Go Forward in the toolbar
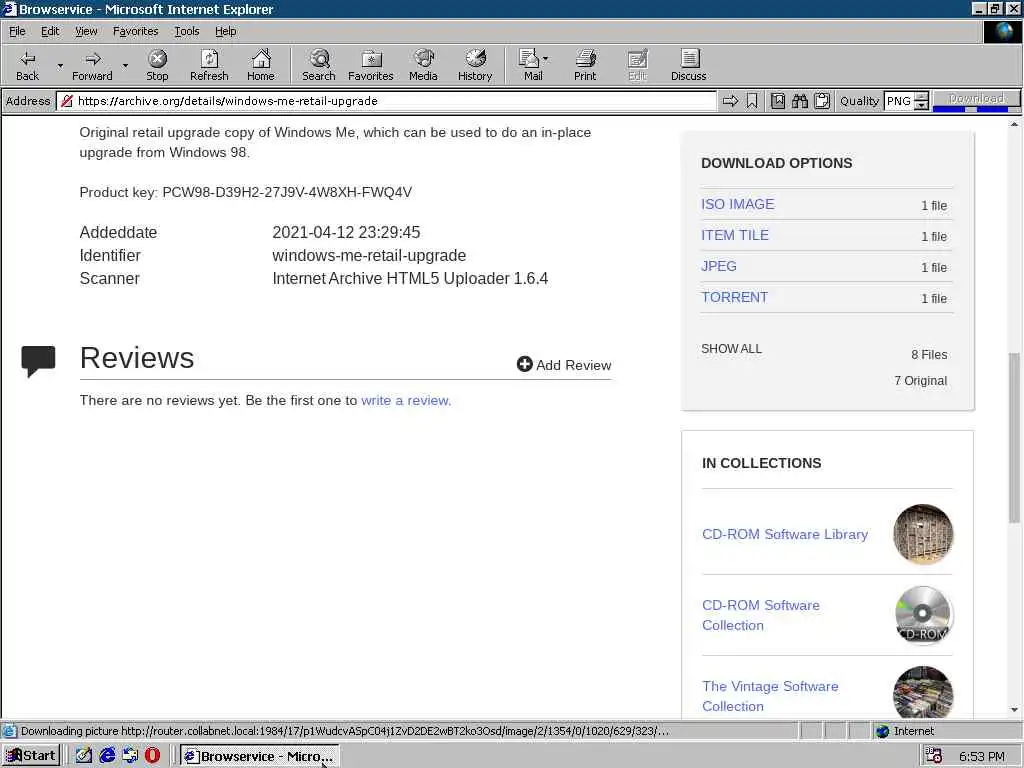 (x=92, y=65)
